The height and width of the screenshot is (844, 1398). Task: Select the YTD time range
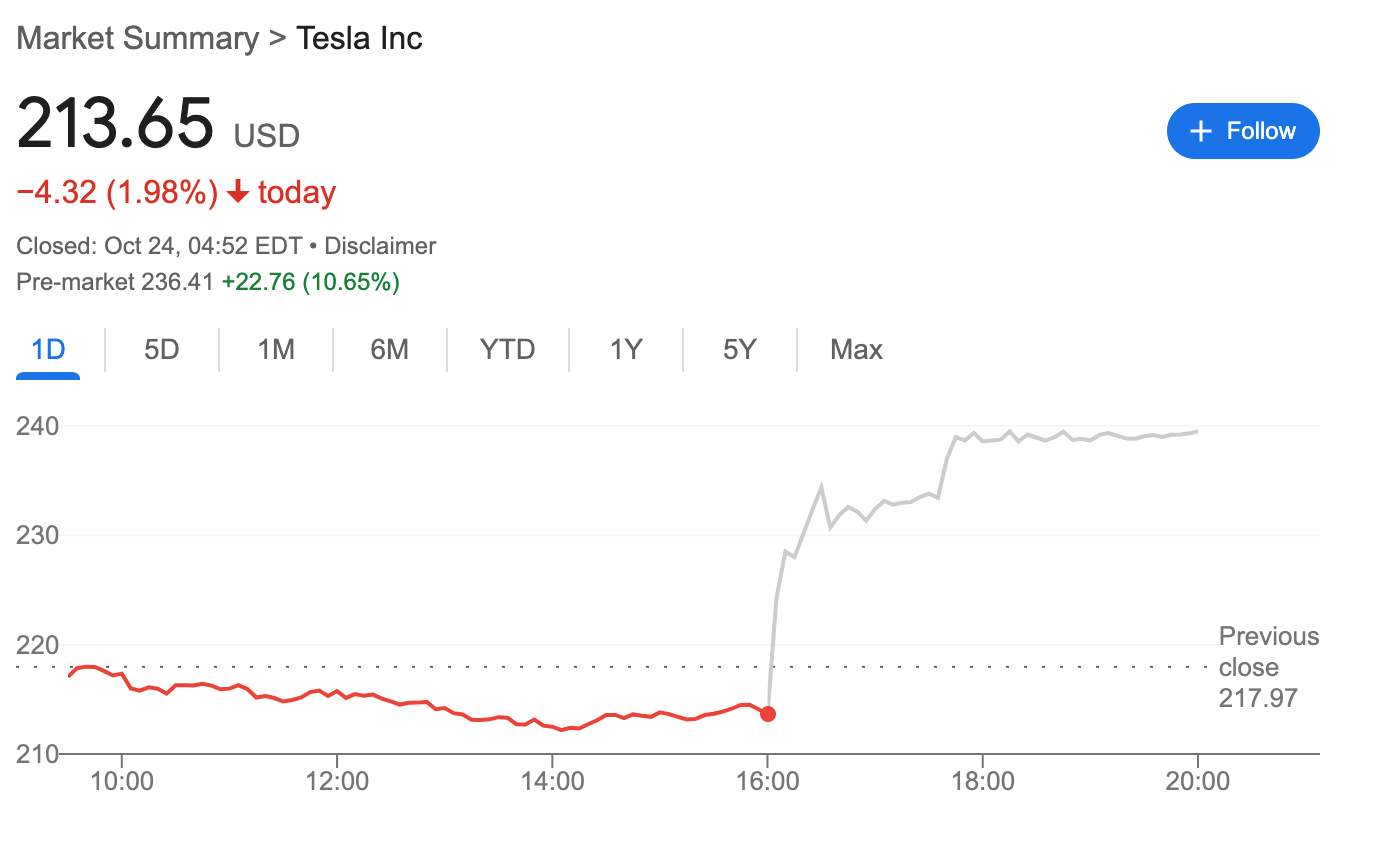tap(508, 349)
